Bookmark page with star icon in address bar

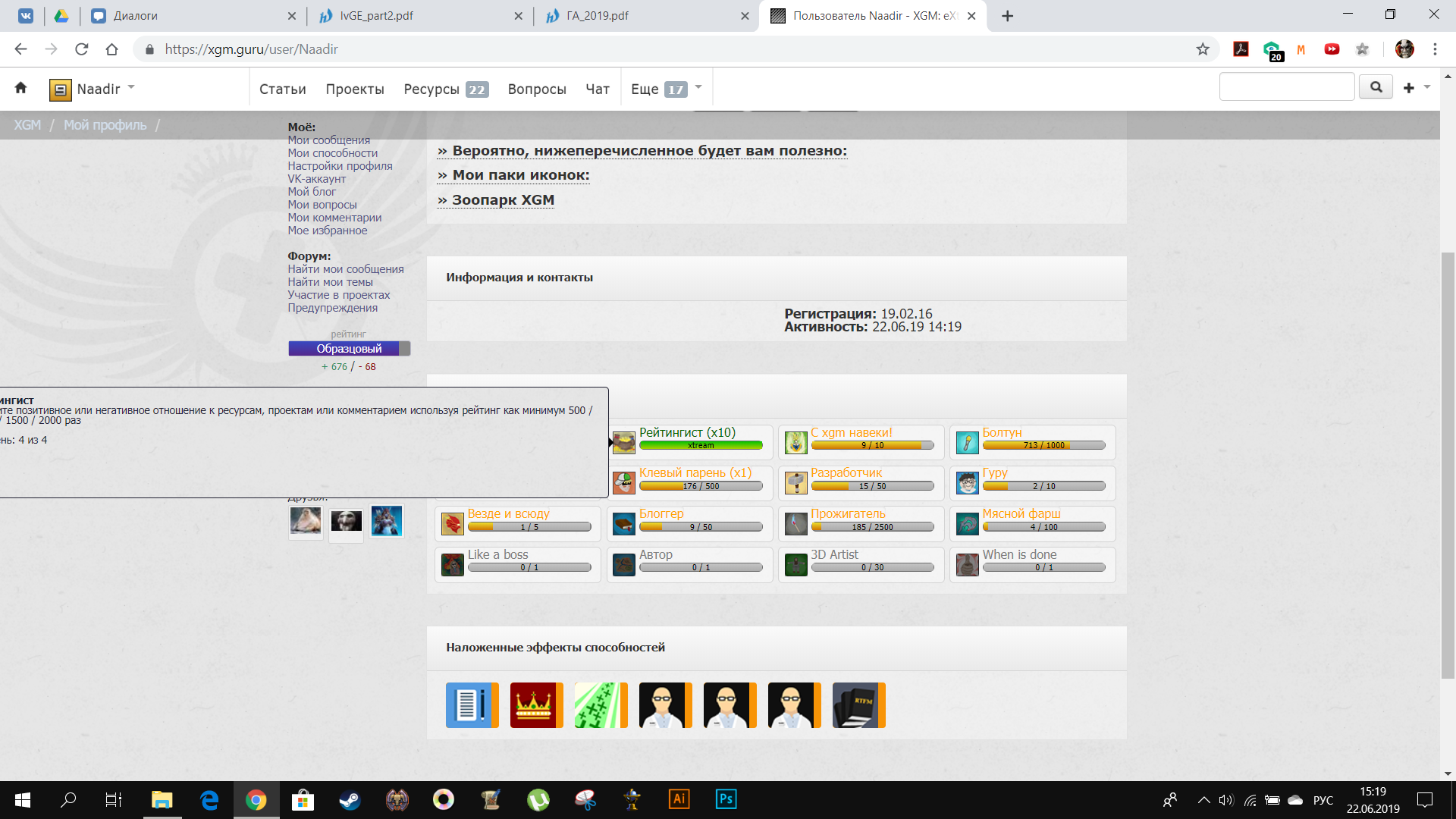click(x=1203, y=49)
